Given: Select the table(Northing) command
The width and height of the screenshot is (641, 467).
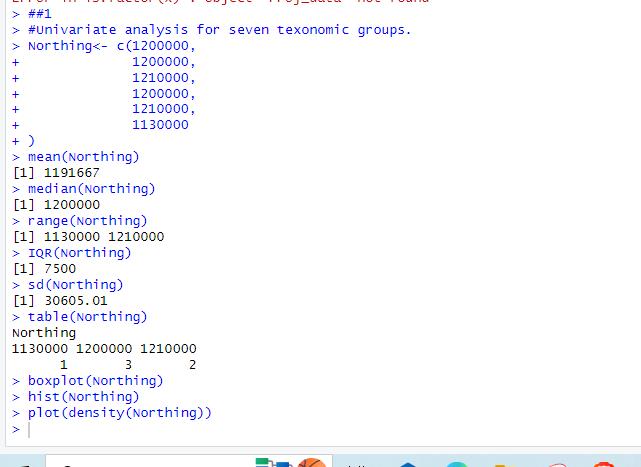Looking at the screenshot, I should [87, 317].
